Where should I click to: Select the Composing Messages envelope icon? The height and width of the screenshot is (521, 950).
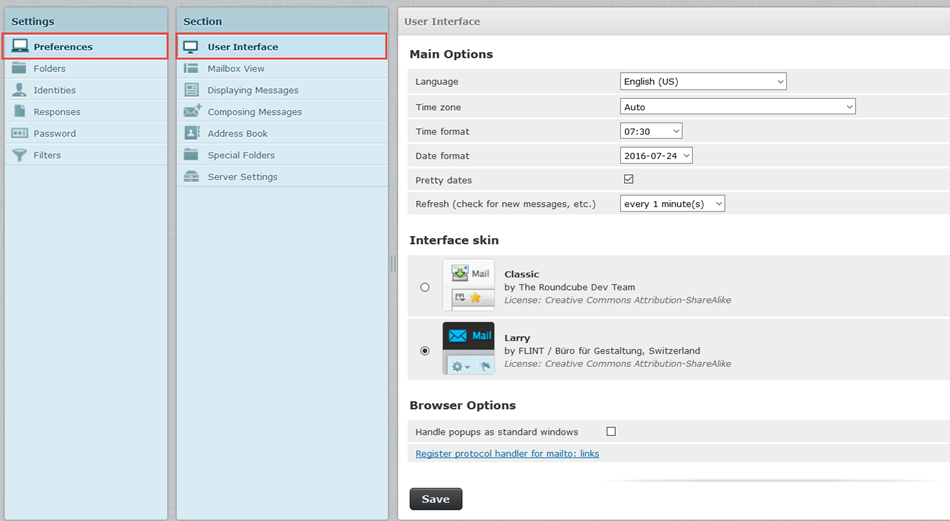pyautogui.click(x=192, y=111)
